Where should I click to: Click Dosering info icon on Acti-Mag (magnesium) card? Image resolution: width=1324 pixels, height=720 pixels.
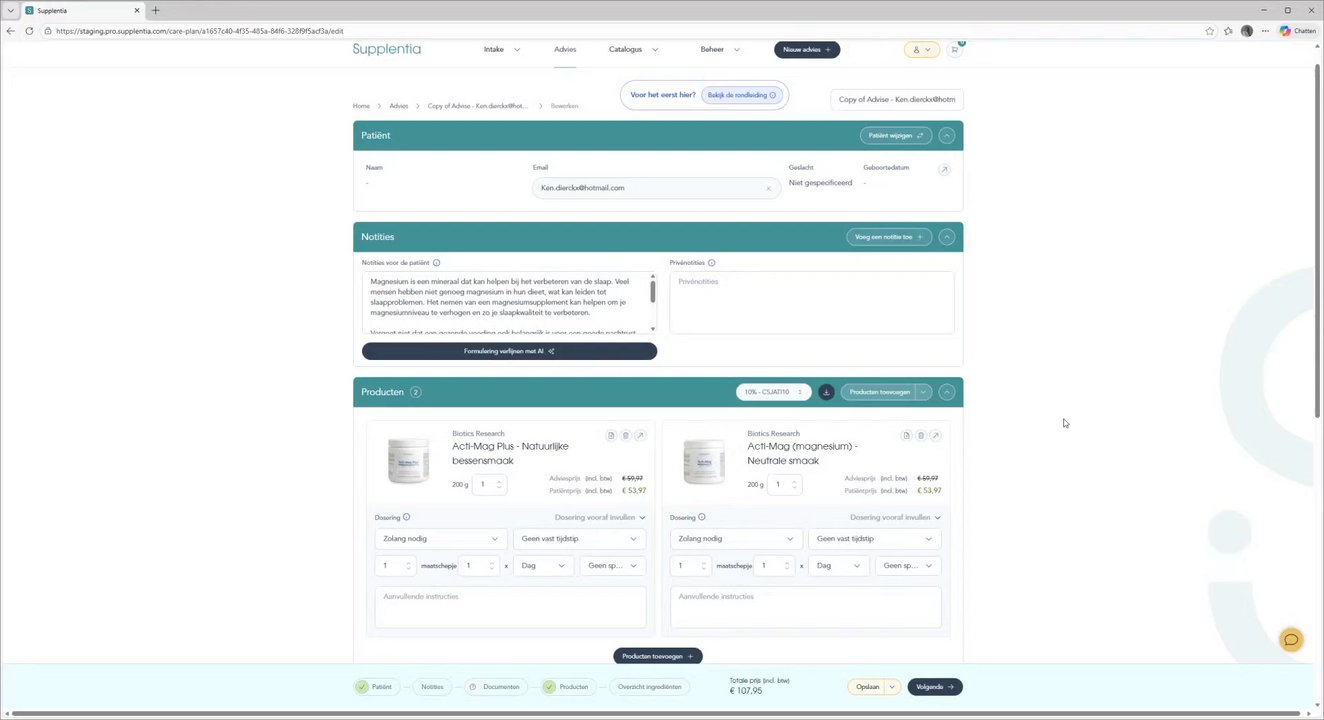pyautogui.click(x=702, y=517)
